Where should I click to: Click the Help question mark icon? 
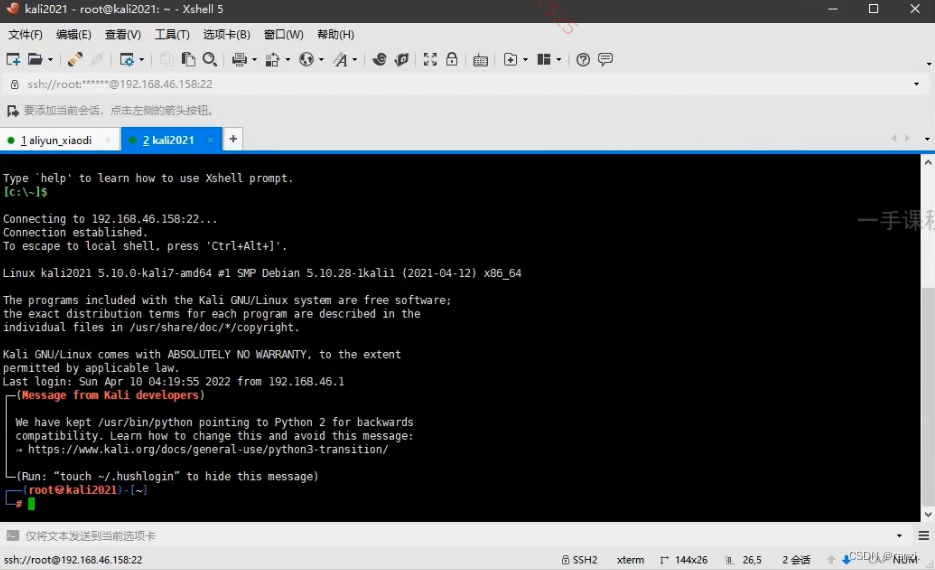click(583, 59)
